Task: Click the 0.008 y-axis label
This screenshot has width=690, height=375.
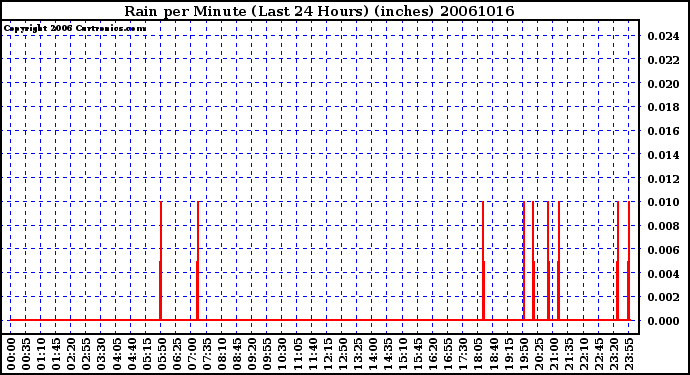Action: pos(663,226)
